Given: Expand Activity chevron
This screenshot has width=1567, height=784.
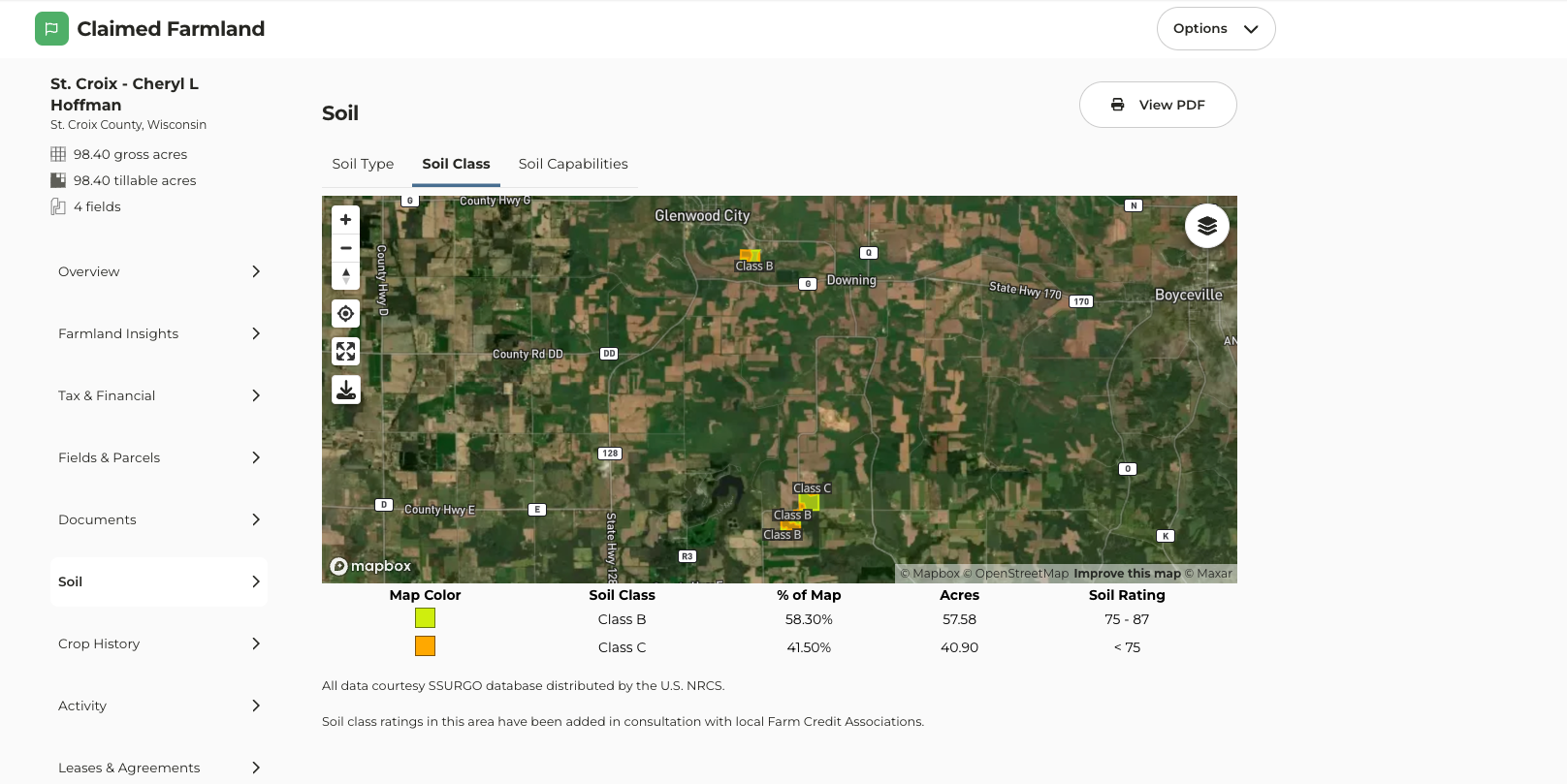Looking at the screenshot, I should [256, 706].
